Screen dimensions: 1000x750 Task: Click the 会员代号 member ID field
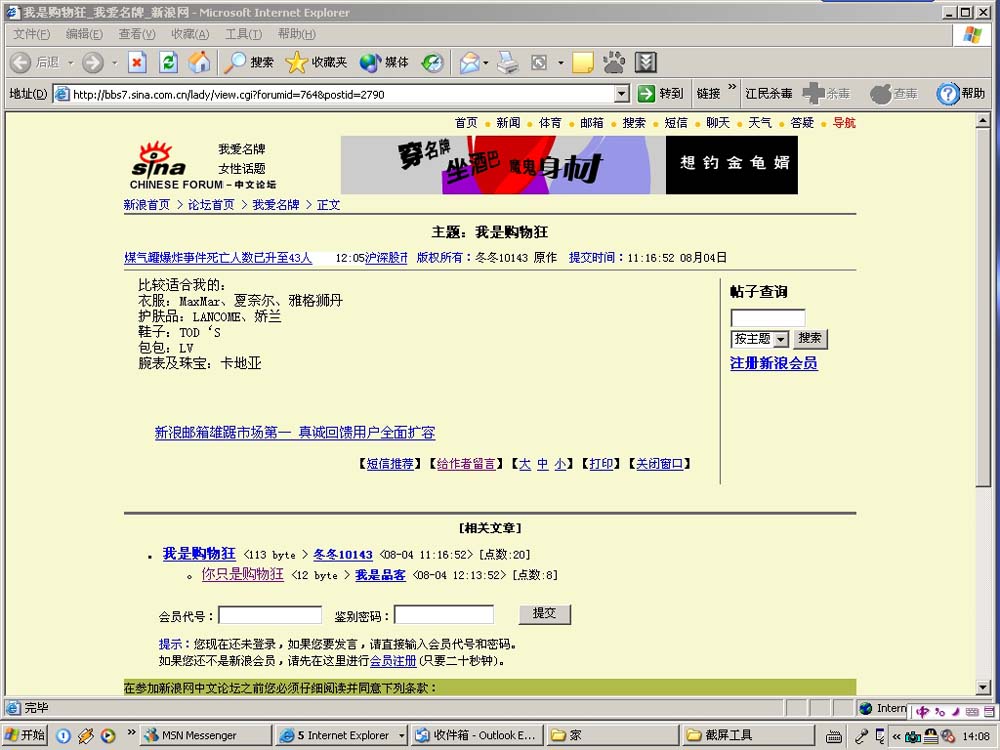(270, 615)
